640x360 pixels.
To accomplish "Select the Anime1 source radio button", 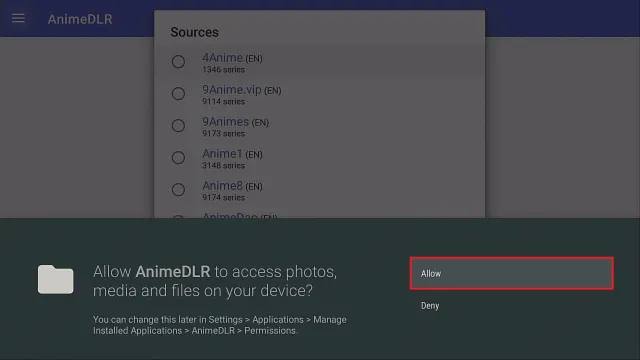I will (178, 158).
